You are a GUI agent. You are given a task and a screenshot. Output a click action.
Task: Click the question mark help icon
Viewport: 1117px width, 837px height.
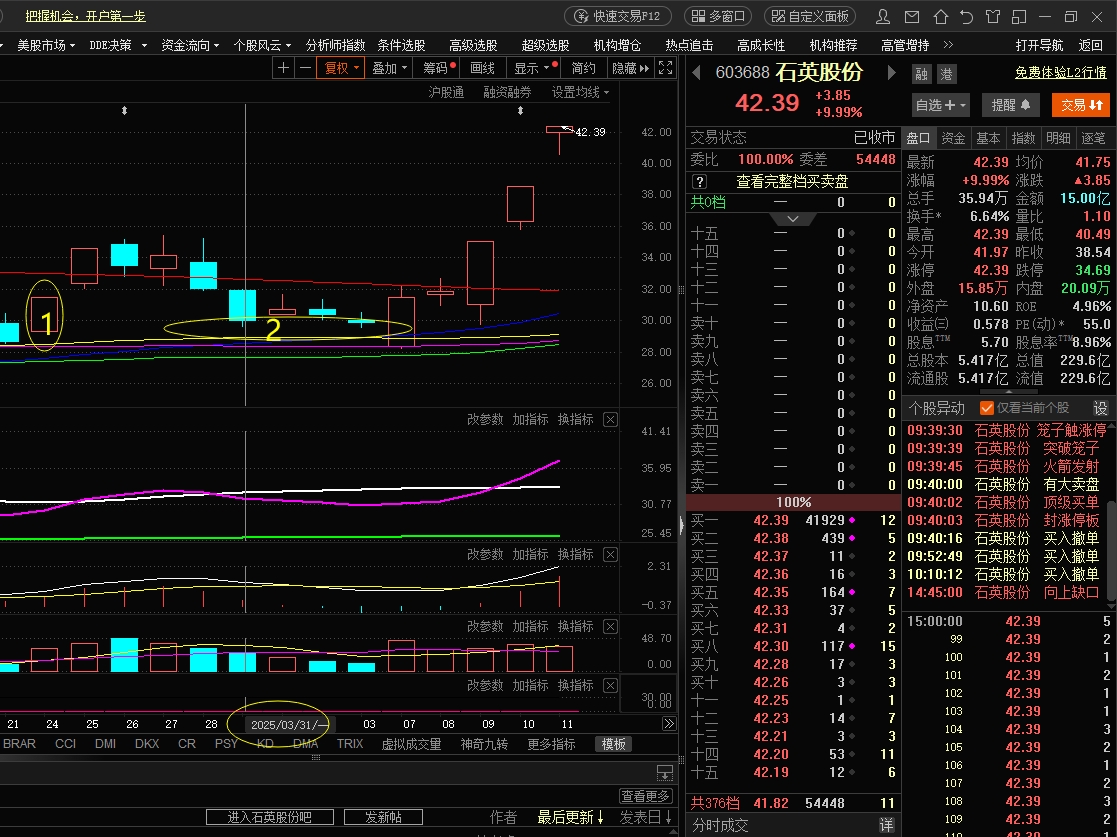[x=700, y=182]
